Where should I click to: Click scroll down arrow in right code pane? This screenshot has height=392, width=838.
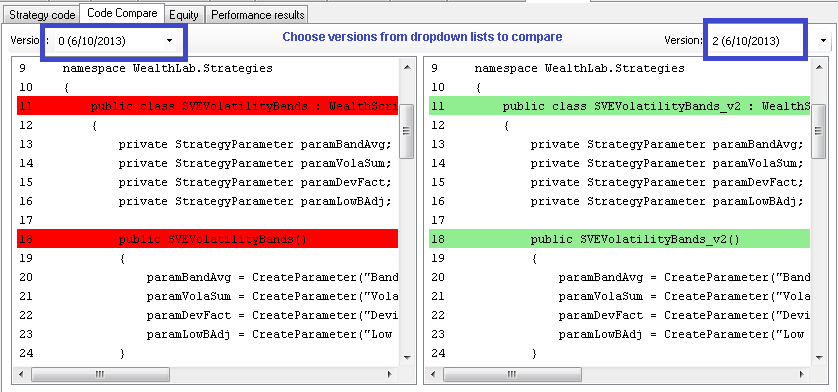[x=819, y=357]
